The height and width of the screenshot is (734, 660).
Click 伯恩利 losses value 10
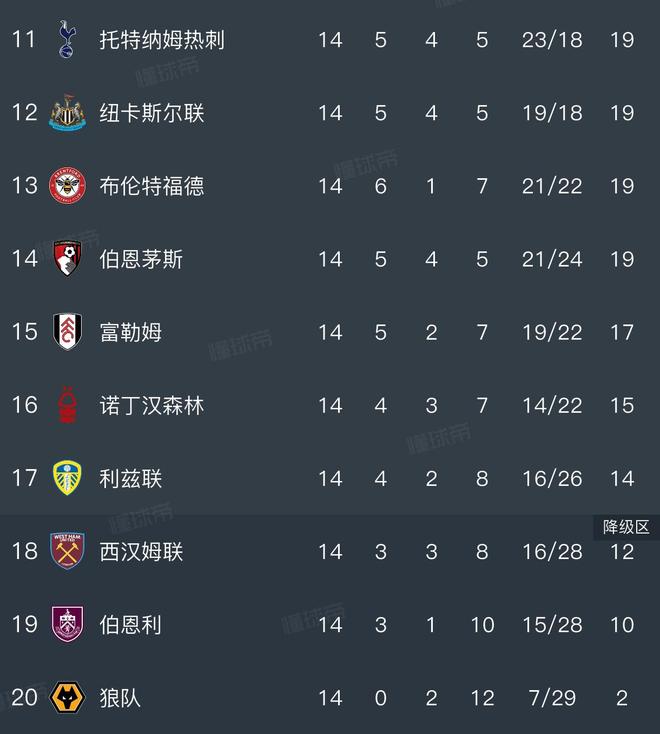tap(482, 625)
